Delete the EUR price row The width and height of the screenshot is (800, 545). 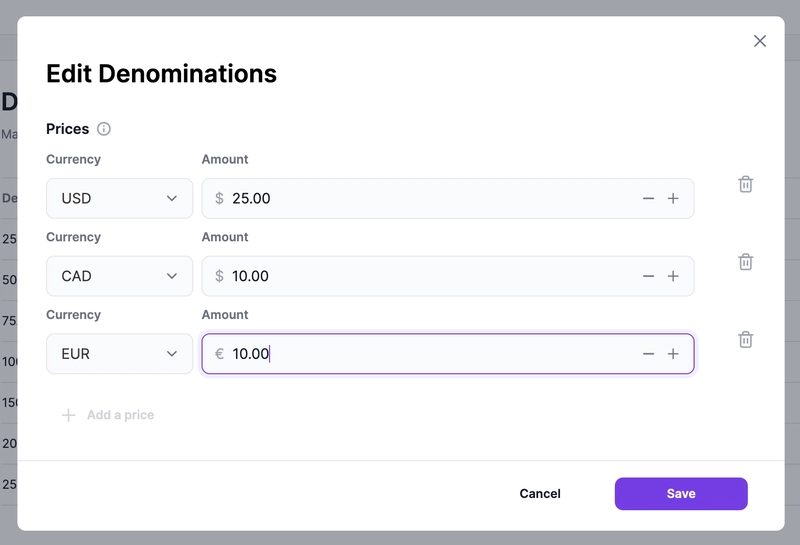pyautogui.click(x=745, y=340)
